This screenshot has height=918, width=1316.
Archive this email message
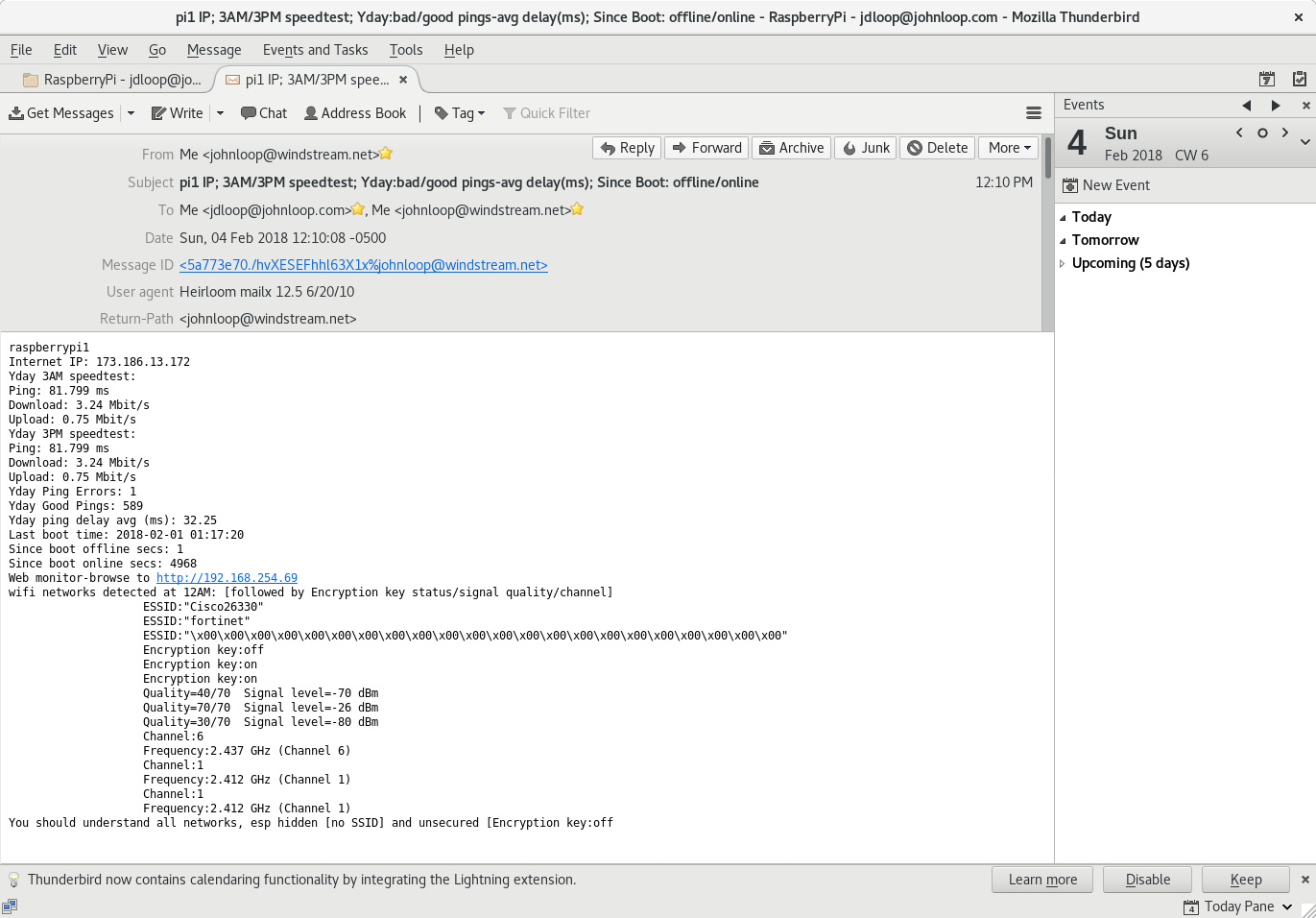tap(791, 148)
